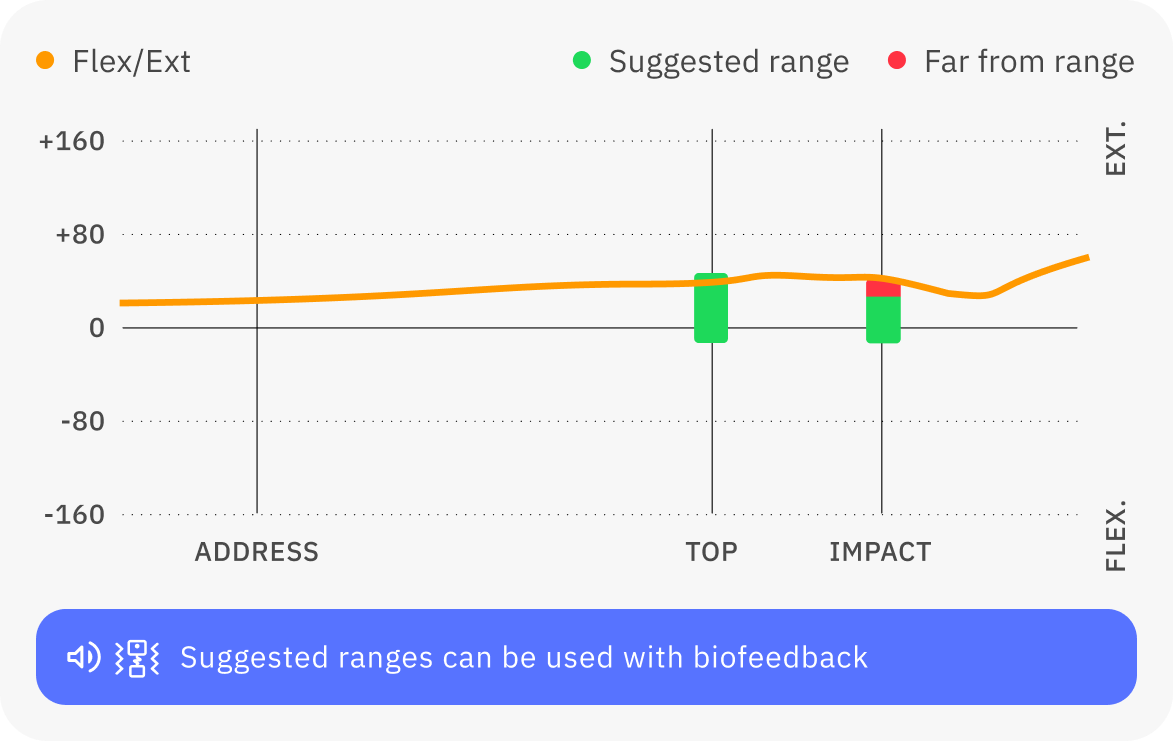Click the Suggested range legend label

tap(728, 62)
